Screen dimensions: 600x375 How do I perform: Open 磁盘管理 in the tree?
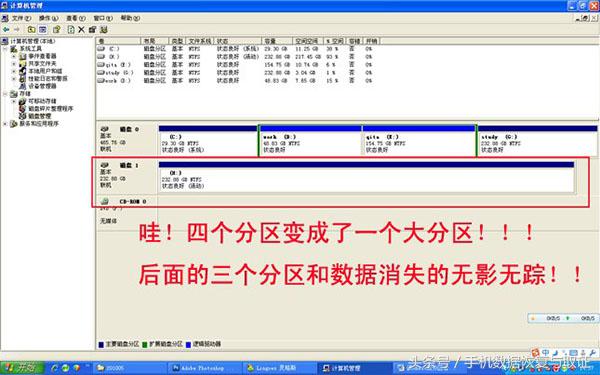click(x=40, y=116)
